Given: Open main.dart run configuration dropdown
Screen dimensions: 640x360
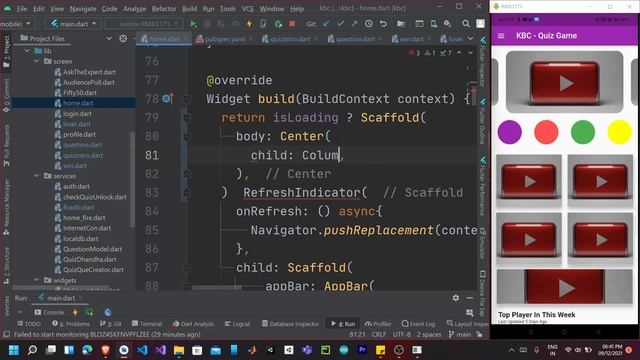Looking at the screenshot, I should (73, 24).
